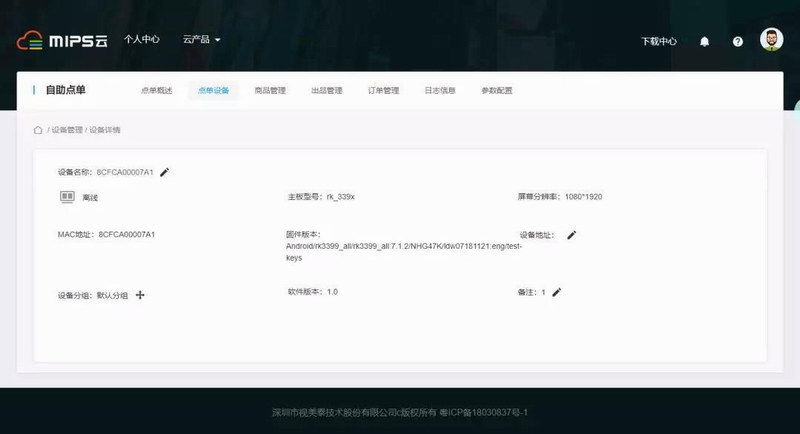Edit the 设备地址 device address pencil
The height and width of the screenshot is (434, 800).
point(572,235)
